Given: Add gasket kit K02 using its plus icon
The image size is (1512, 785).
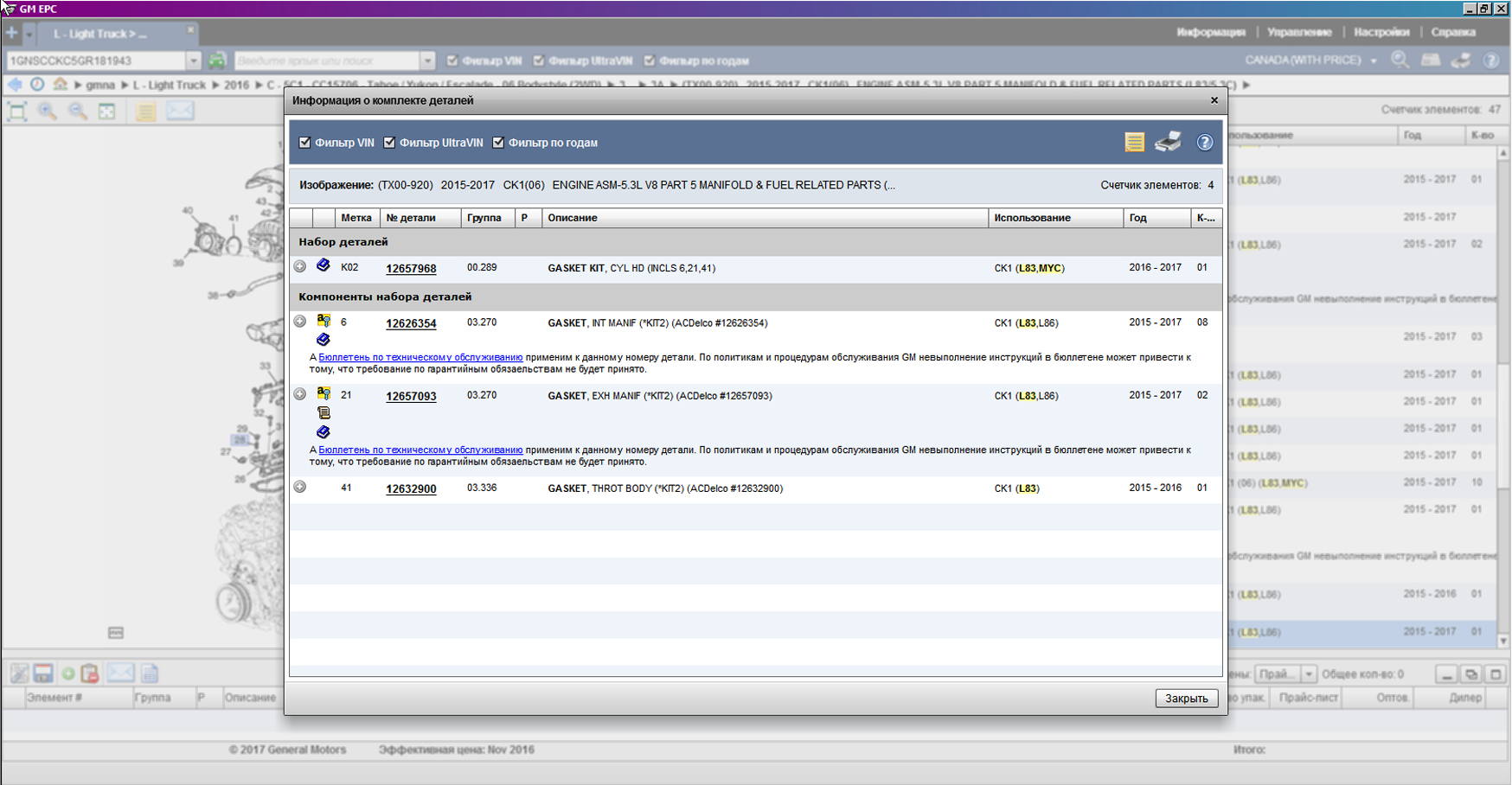Looking at the screenshot, I should [x=300, y=267].
